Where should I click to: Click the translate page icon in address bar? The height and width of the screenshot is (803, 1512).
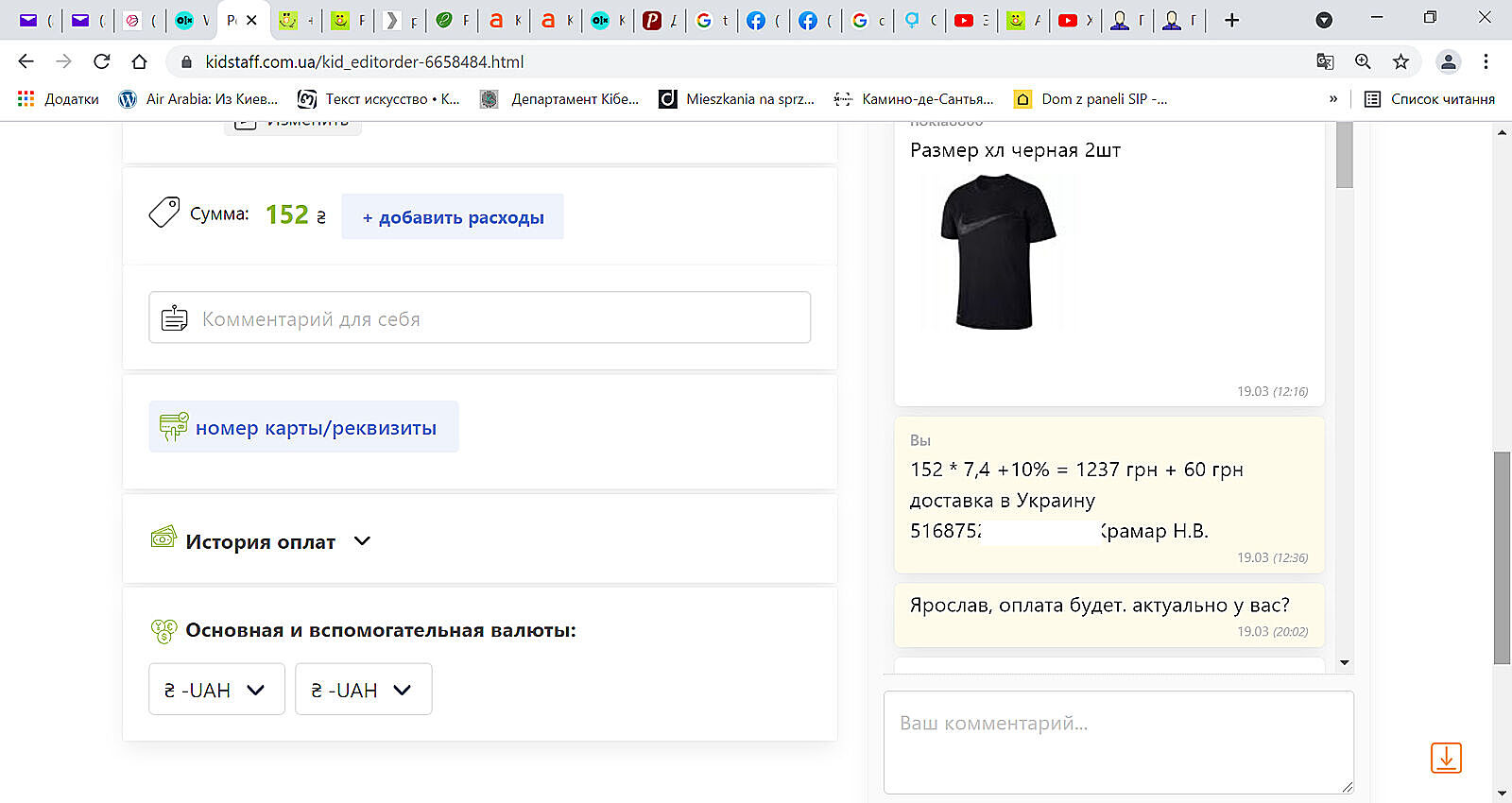1325,61
